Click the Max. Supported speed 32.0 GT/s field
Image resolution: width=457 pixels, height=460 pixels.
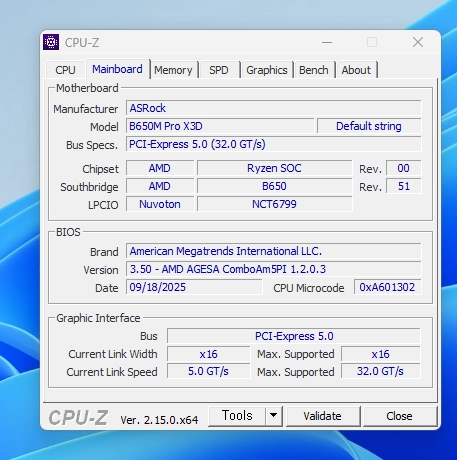pos(381,372)
